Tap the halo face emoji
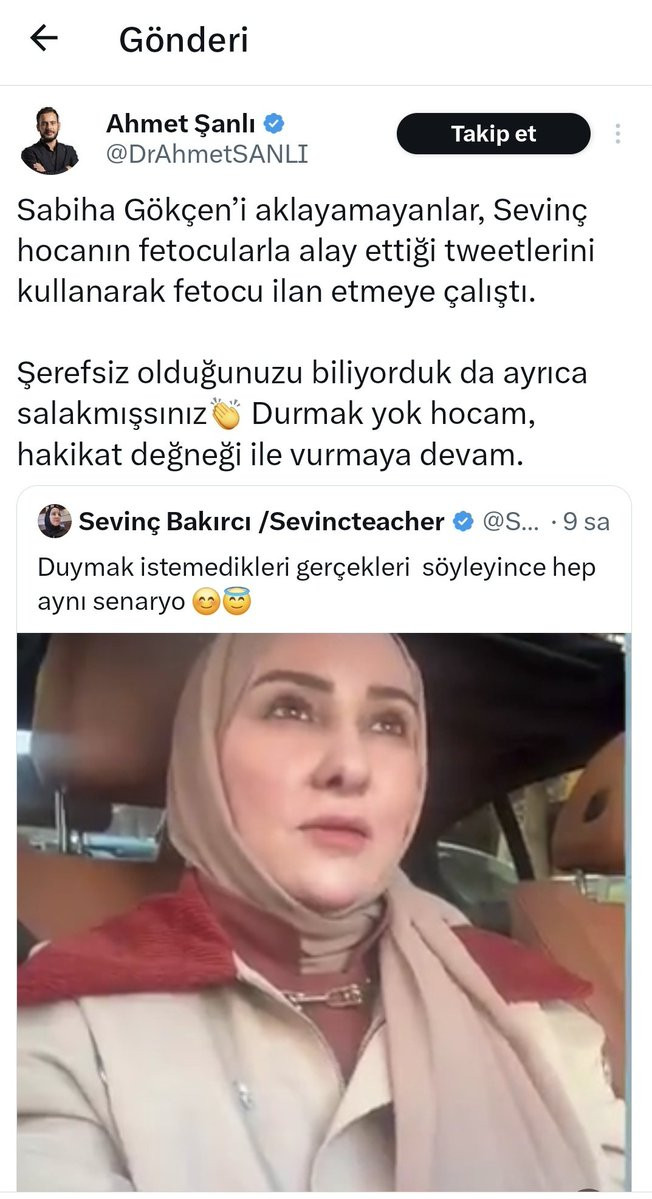Screen dimensions: 652x1199 click(x=236, y=602)
